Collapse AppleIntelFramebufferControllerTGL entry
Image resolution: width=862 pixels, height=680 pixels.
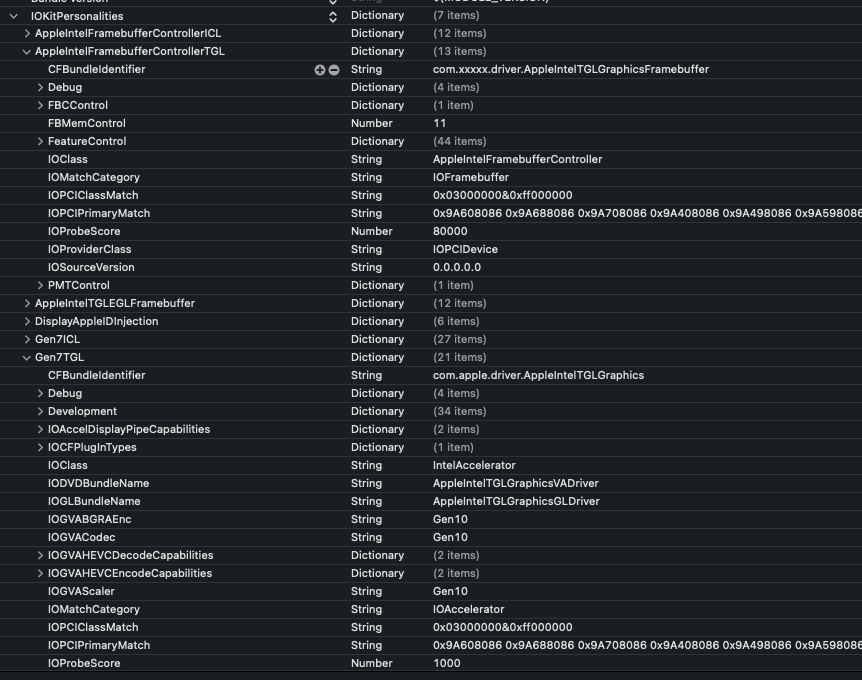pos(26,52)
